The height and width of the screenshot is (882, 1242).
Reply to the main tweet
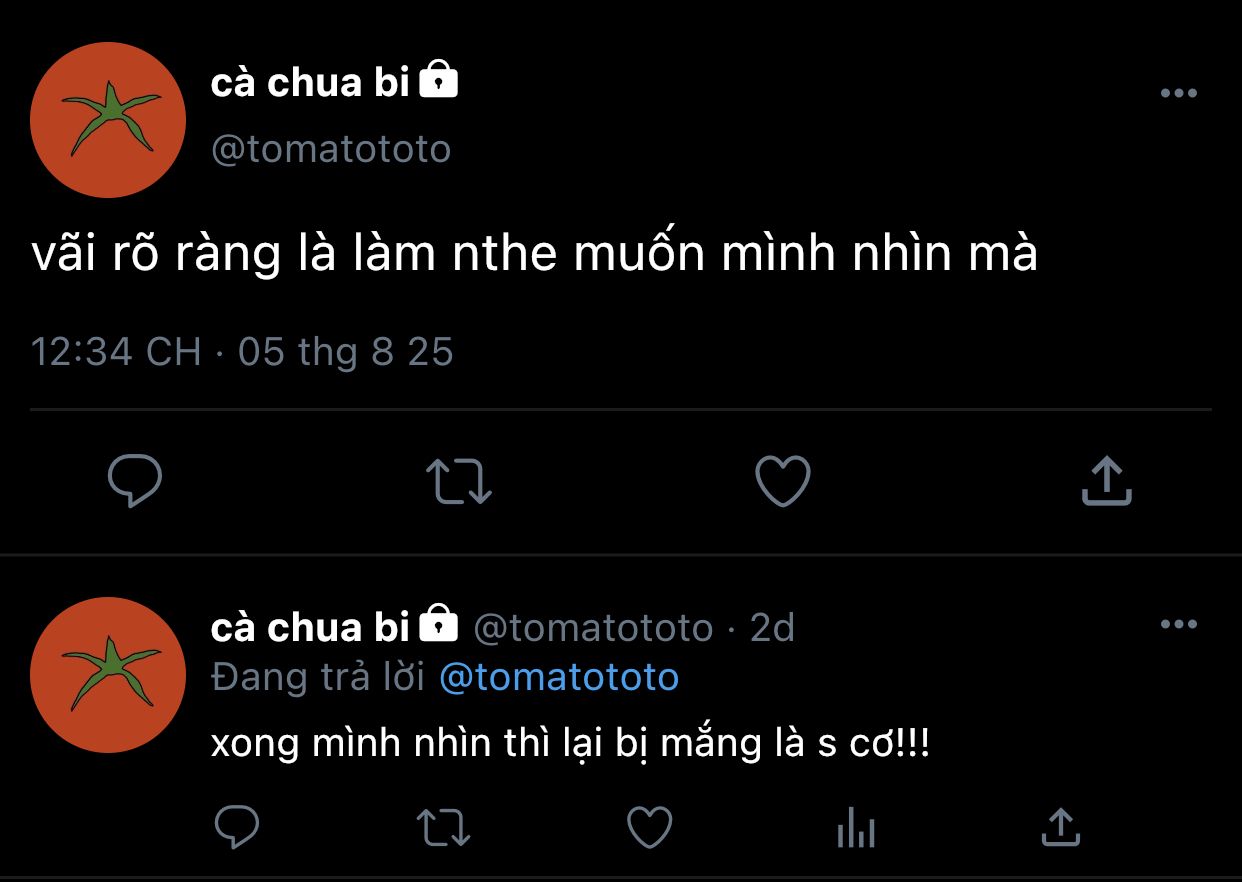click(135, 481)
